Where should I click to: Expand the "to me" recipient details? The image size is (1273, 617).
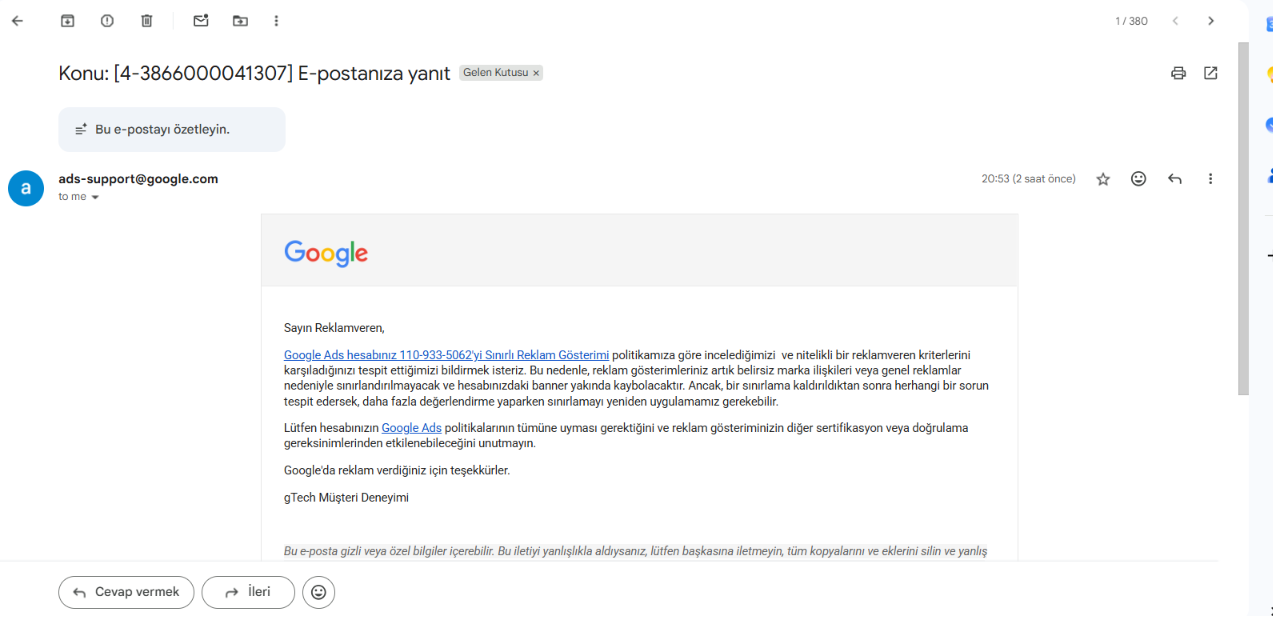[80, 197]
